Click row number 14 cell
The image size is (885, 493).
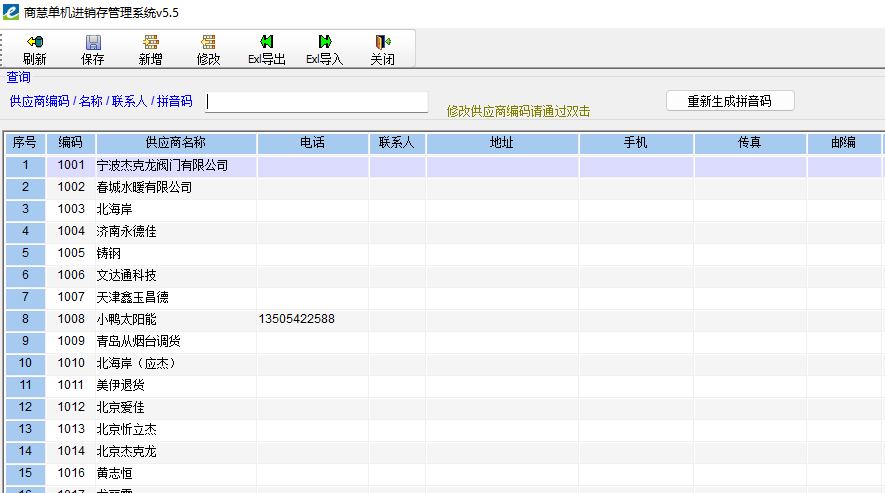[x=25, y=452]
